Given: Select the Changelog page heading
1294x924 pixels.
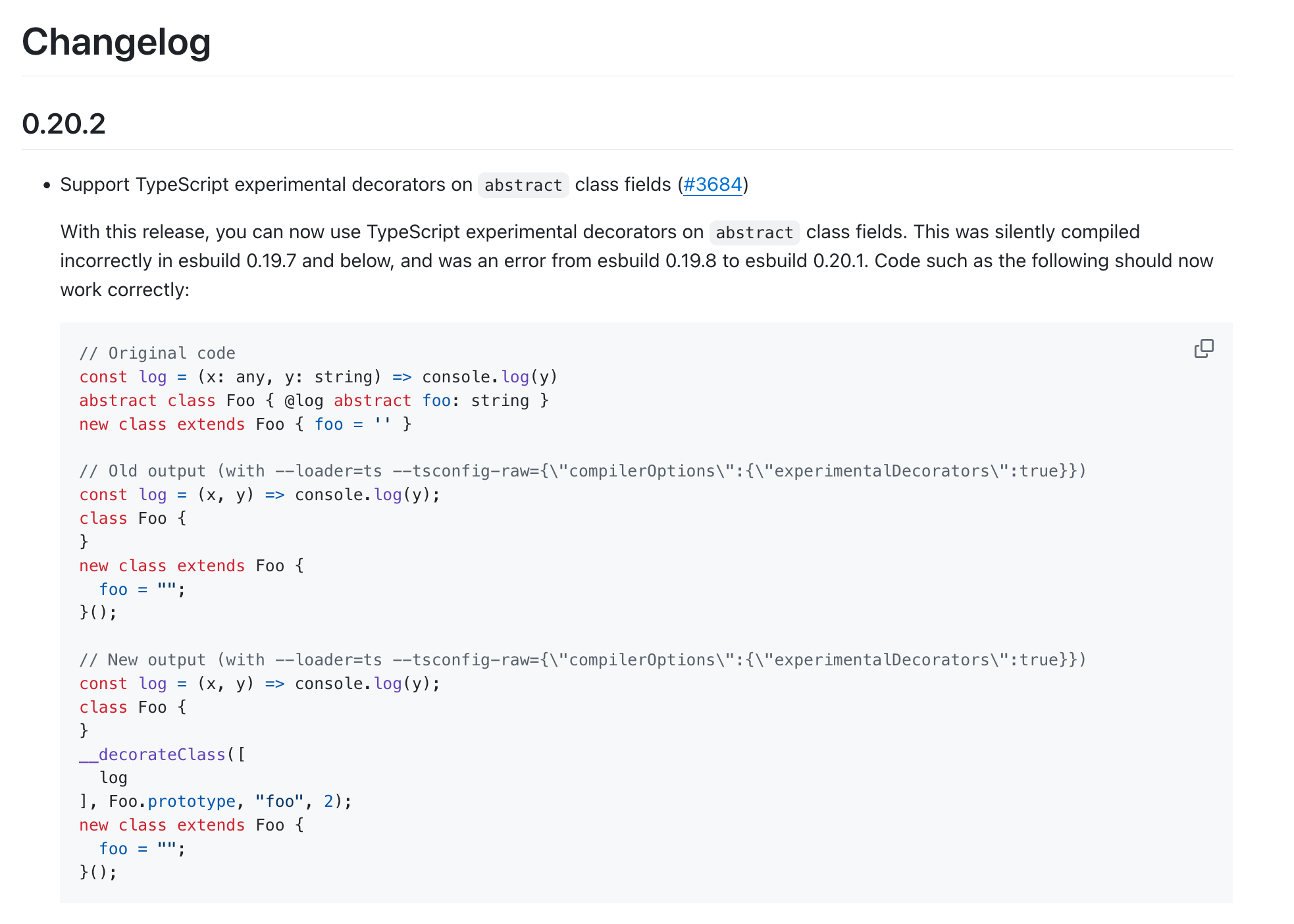Looking at the screenshot, I should click(116, 42).
